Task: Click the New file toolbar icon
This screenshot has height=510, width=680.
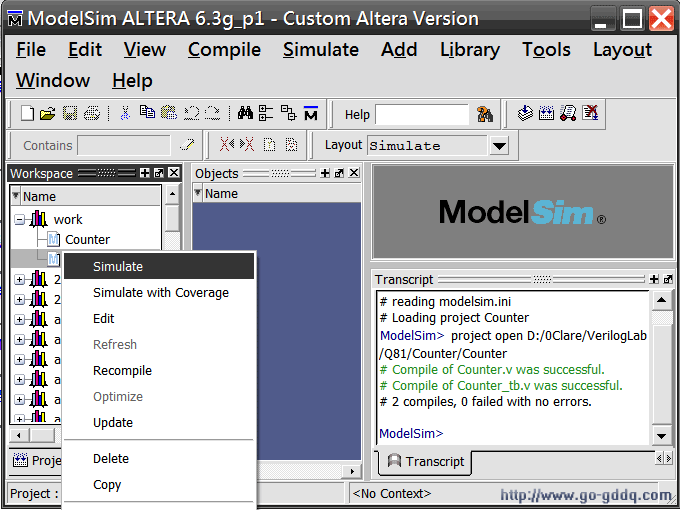Action: (x=27, y=114)
